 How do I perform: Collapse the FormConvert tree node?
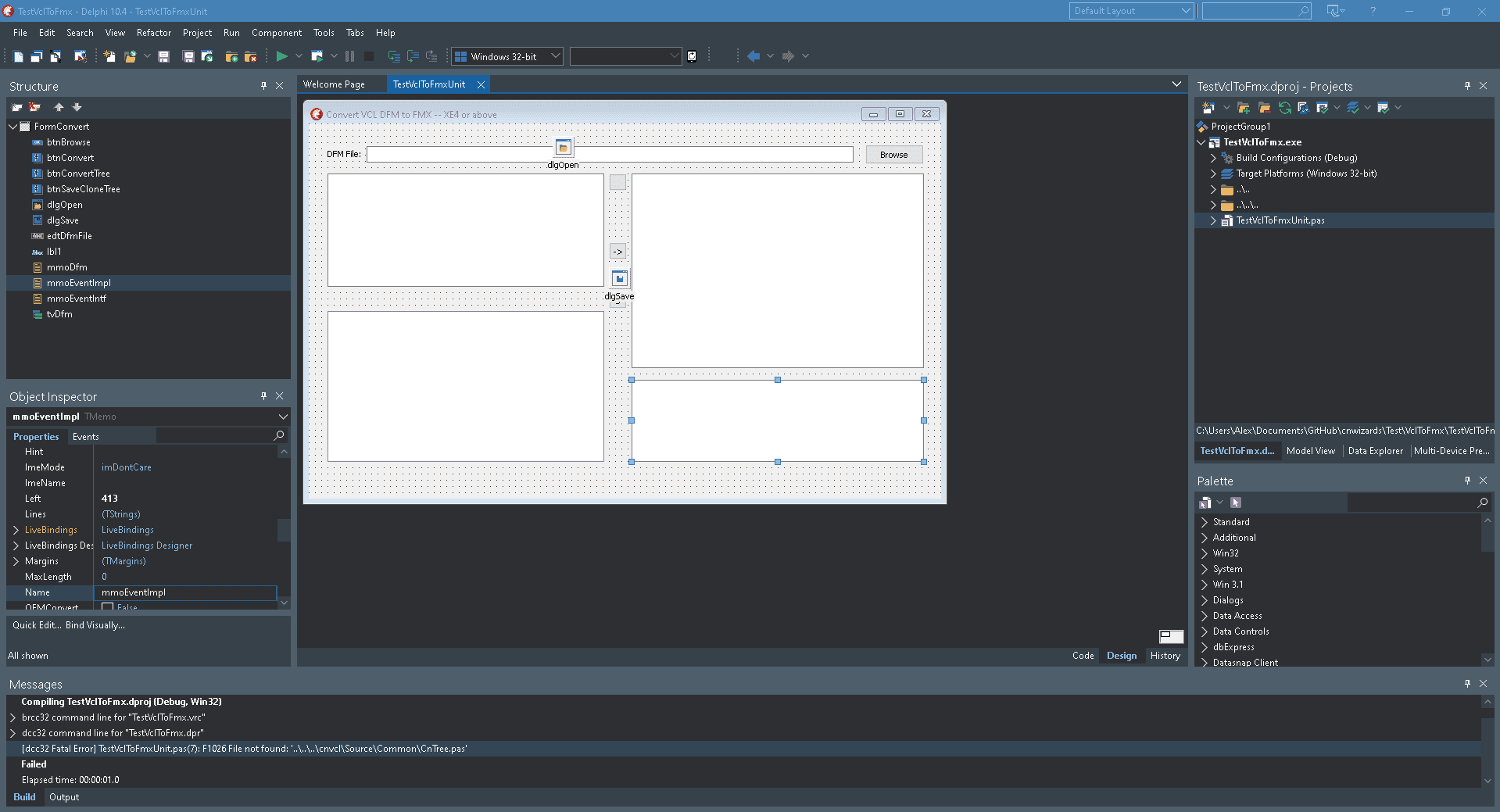[x=13, y=127]
